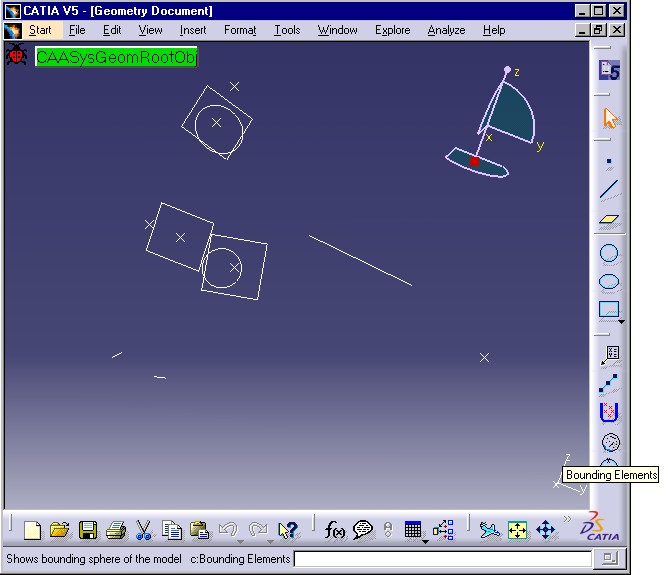This screenshot has height=575, width=668.
Task: Expand the design table flyout arrow
Action: pos(425,542)
